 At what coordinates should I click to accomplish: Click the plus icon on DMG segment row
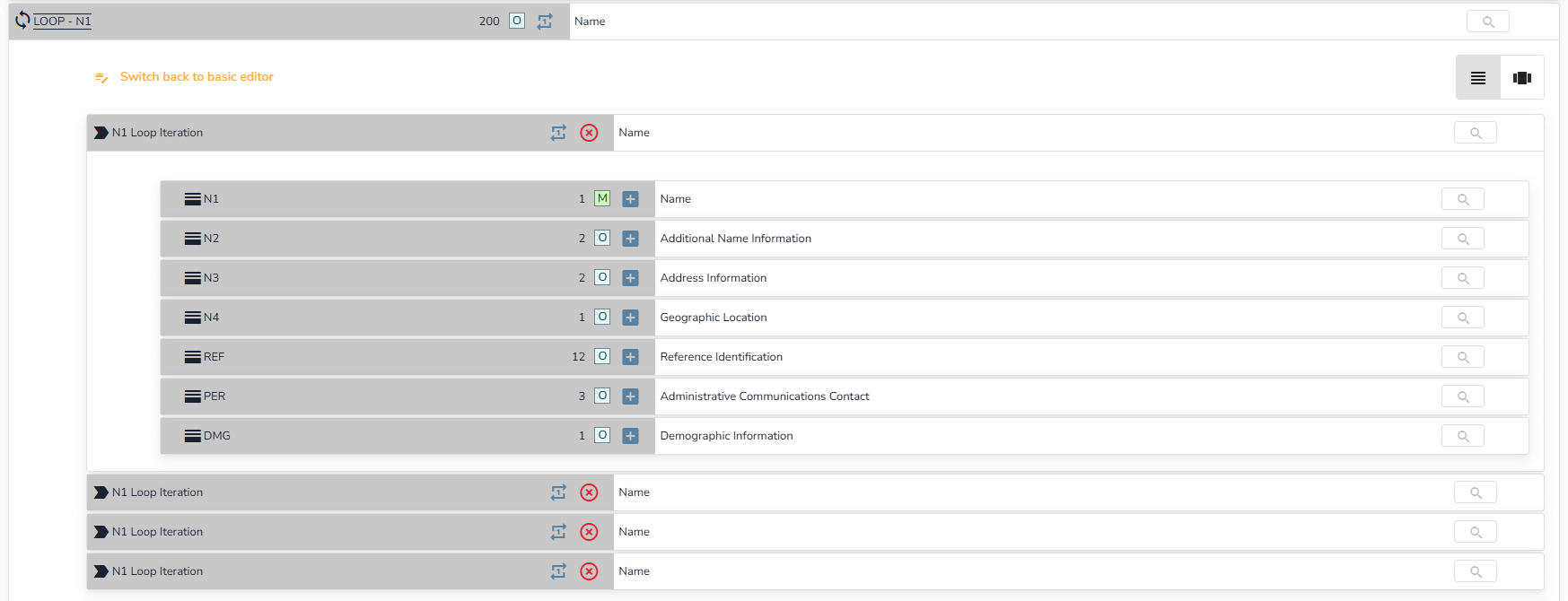click(x=630, y=436)
